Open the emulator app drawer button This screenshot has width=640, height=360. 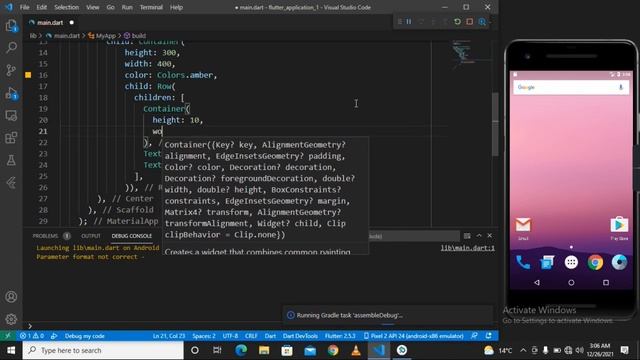point(571,262)
